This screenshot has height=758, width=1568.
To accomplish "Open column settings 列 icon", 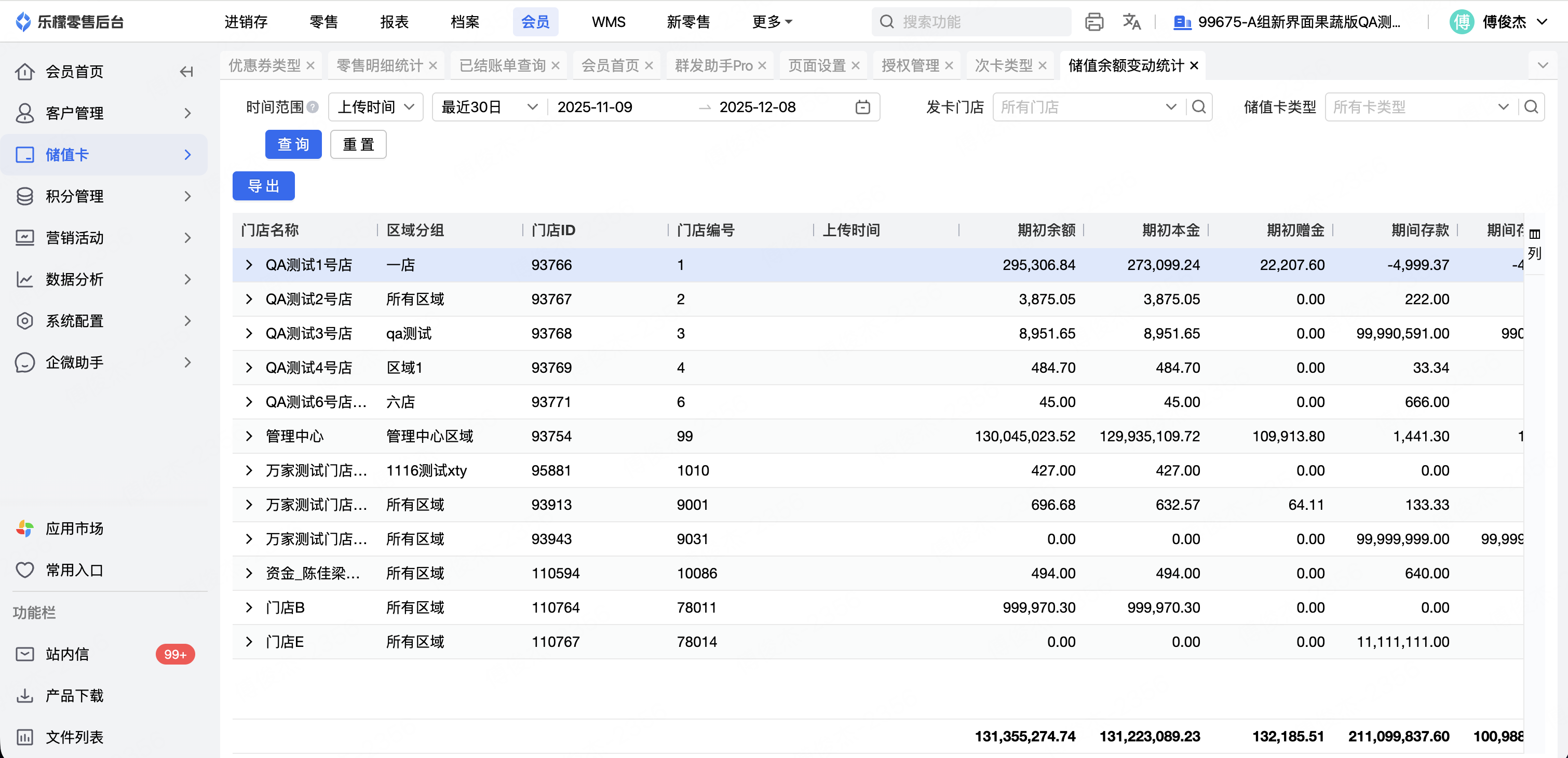I will coord(1534,243).
